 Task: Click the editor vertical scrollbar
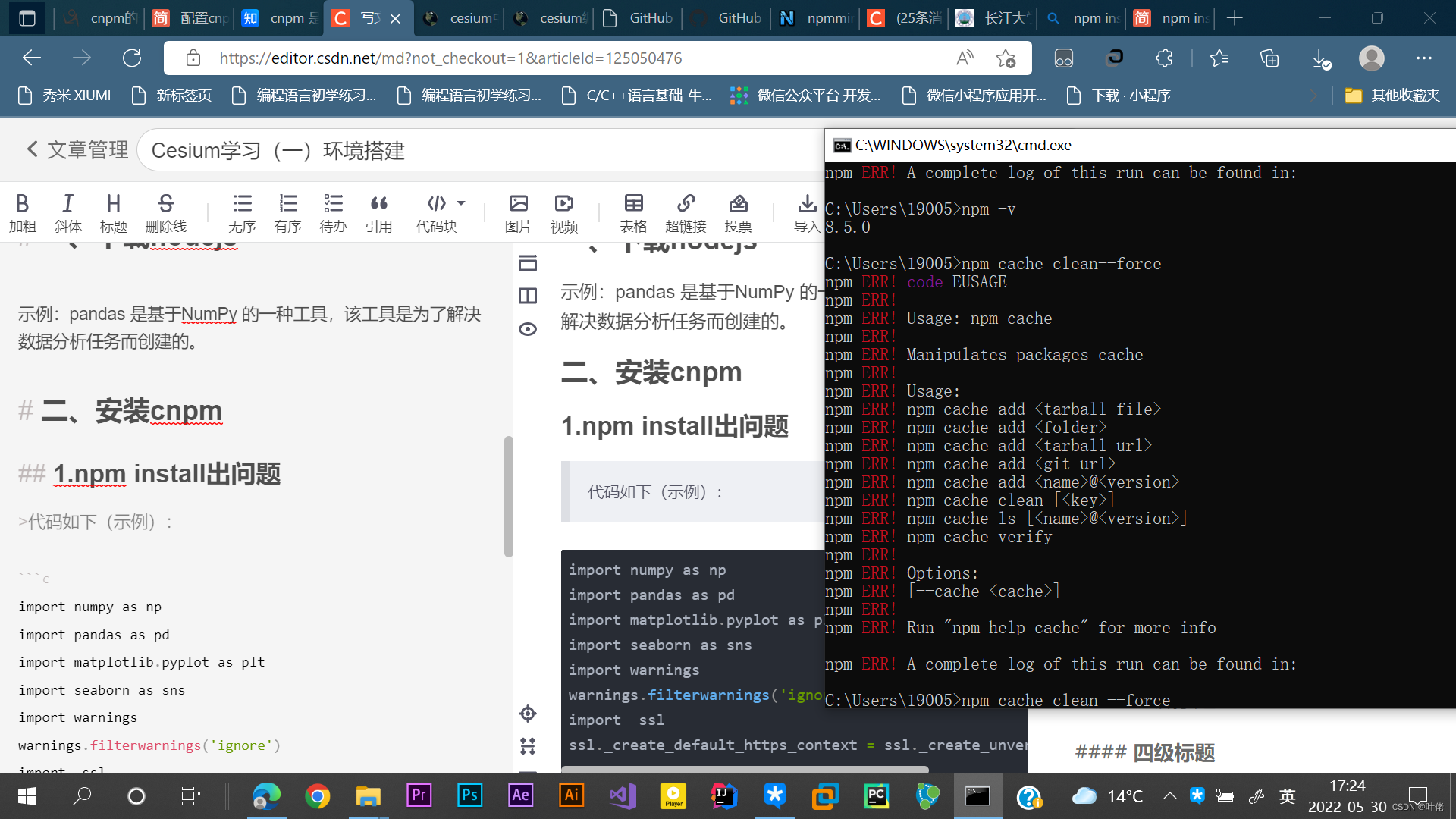(x=509, y=497)
